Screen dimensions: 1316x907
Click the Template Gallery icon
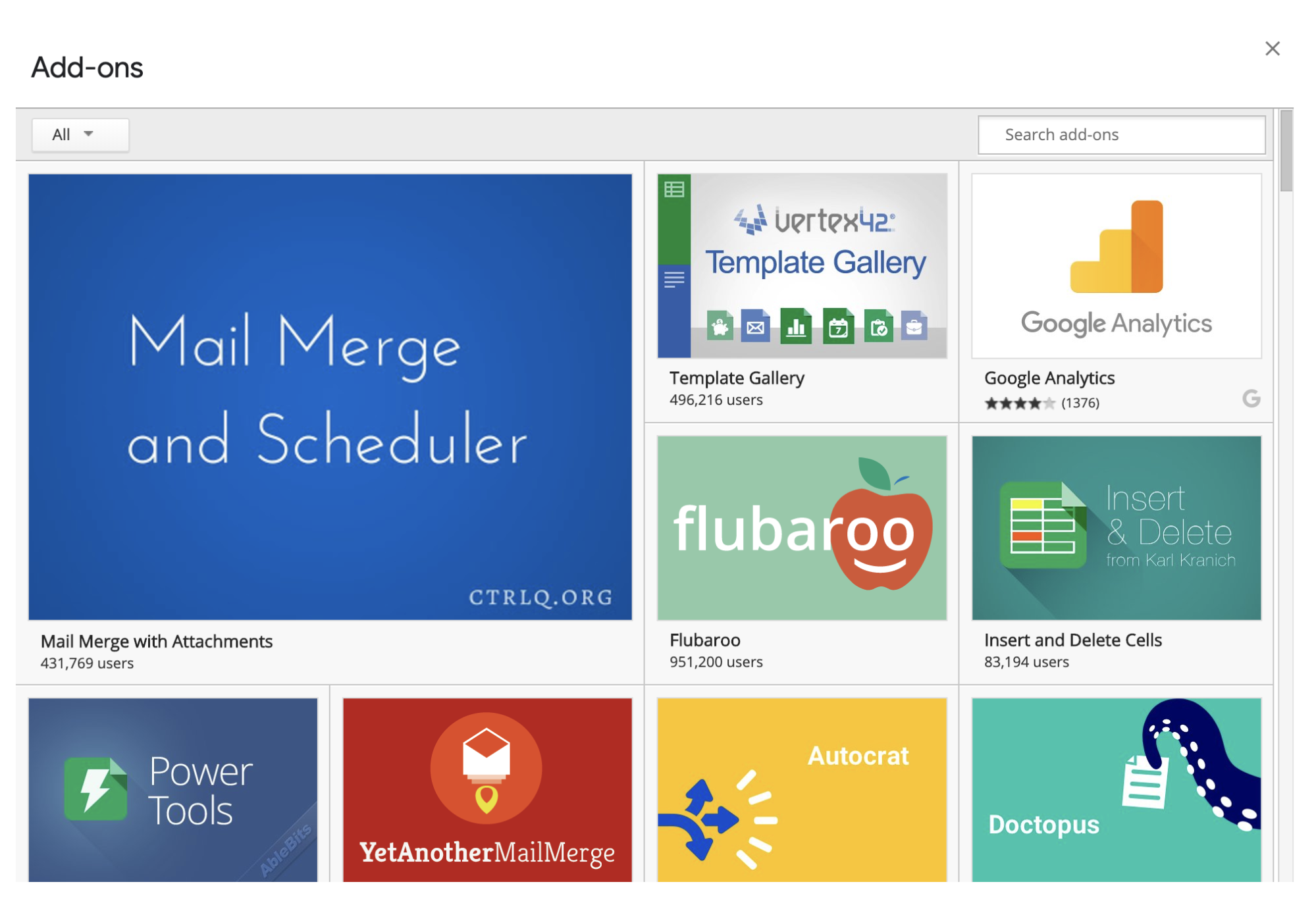tap(801, 264)
